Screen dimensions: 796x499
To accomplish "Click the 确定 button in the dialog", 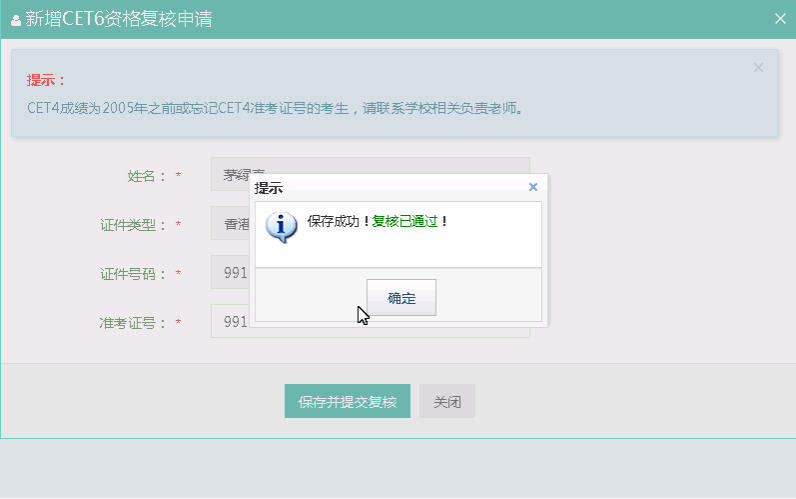I will tap(401, 297).
